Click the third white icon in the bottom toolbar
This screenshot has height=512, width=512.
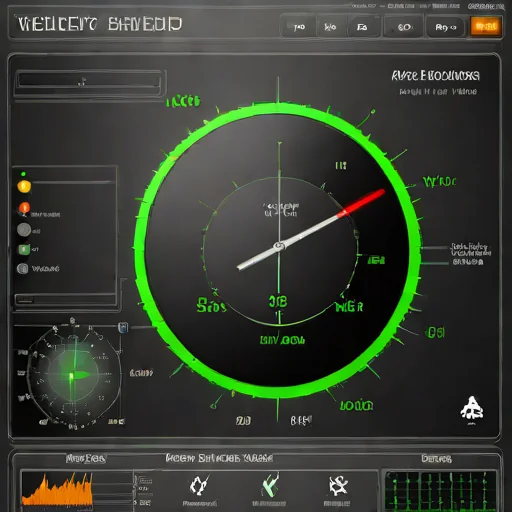coord(338,486)
